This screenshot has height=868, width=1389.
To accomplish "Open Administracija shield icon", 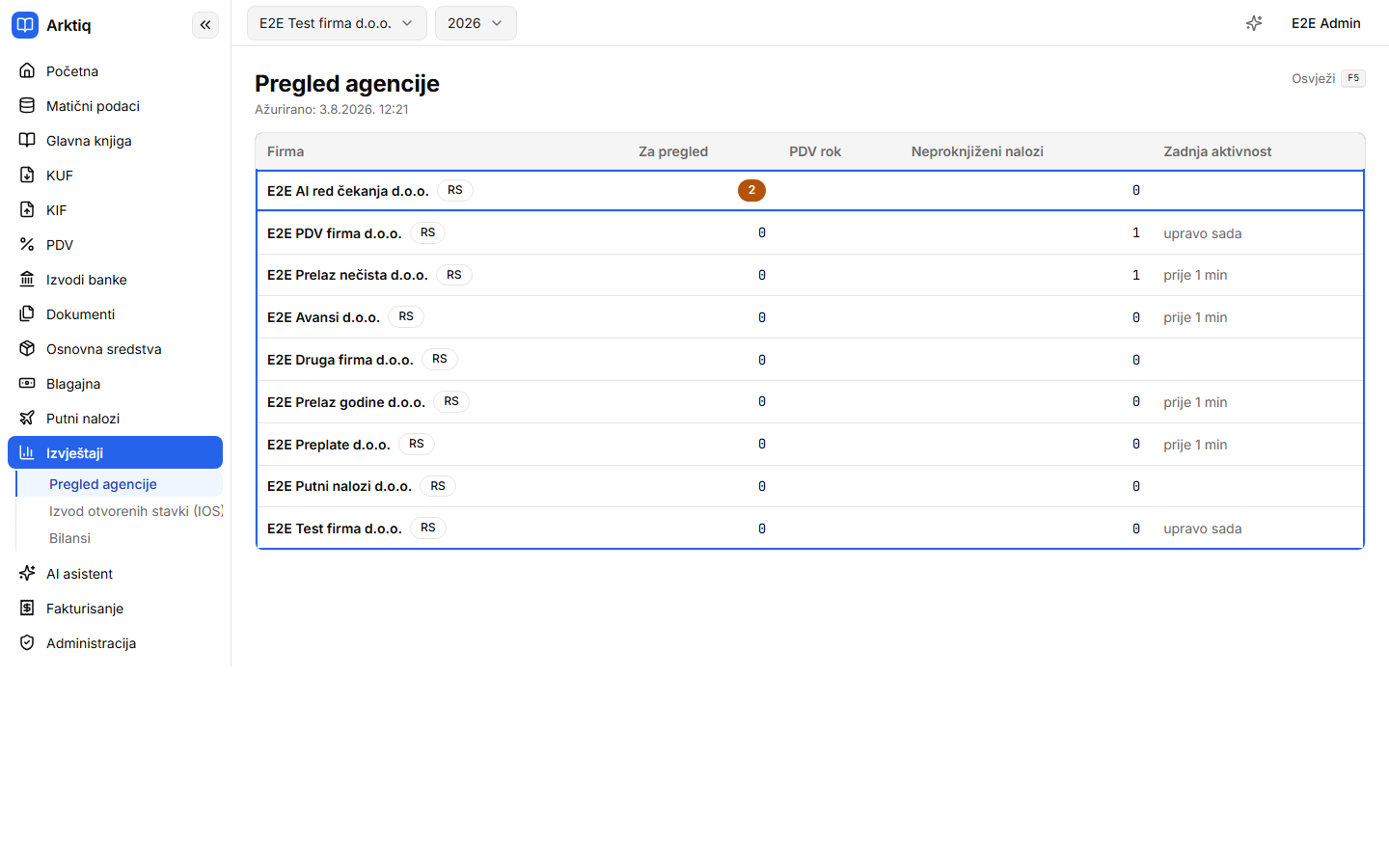I will (27, 643).
